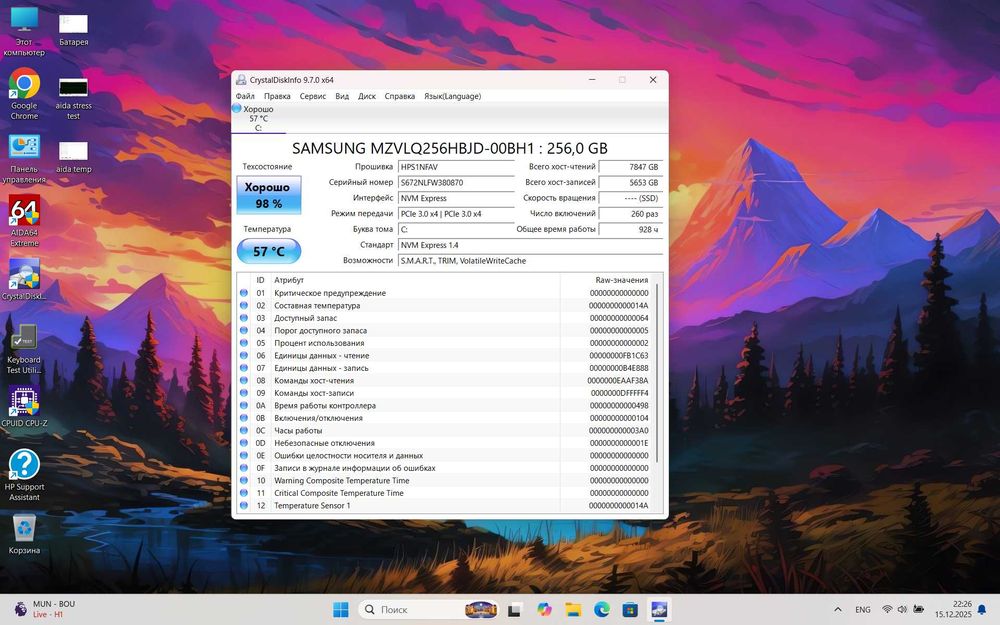This screenshot has width=1000, height=625.
Task: Open the Этот компьютер desktop icon
Action: (24, 31)
